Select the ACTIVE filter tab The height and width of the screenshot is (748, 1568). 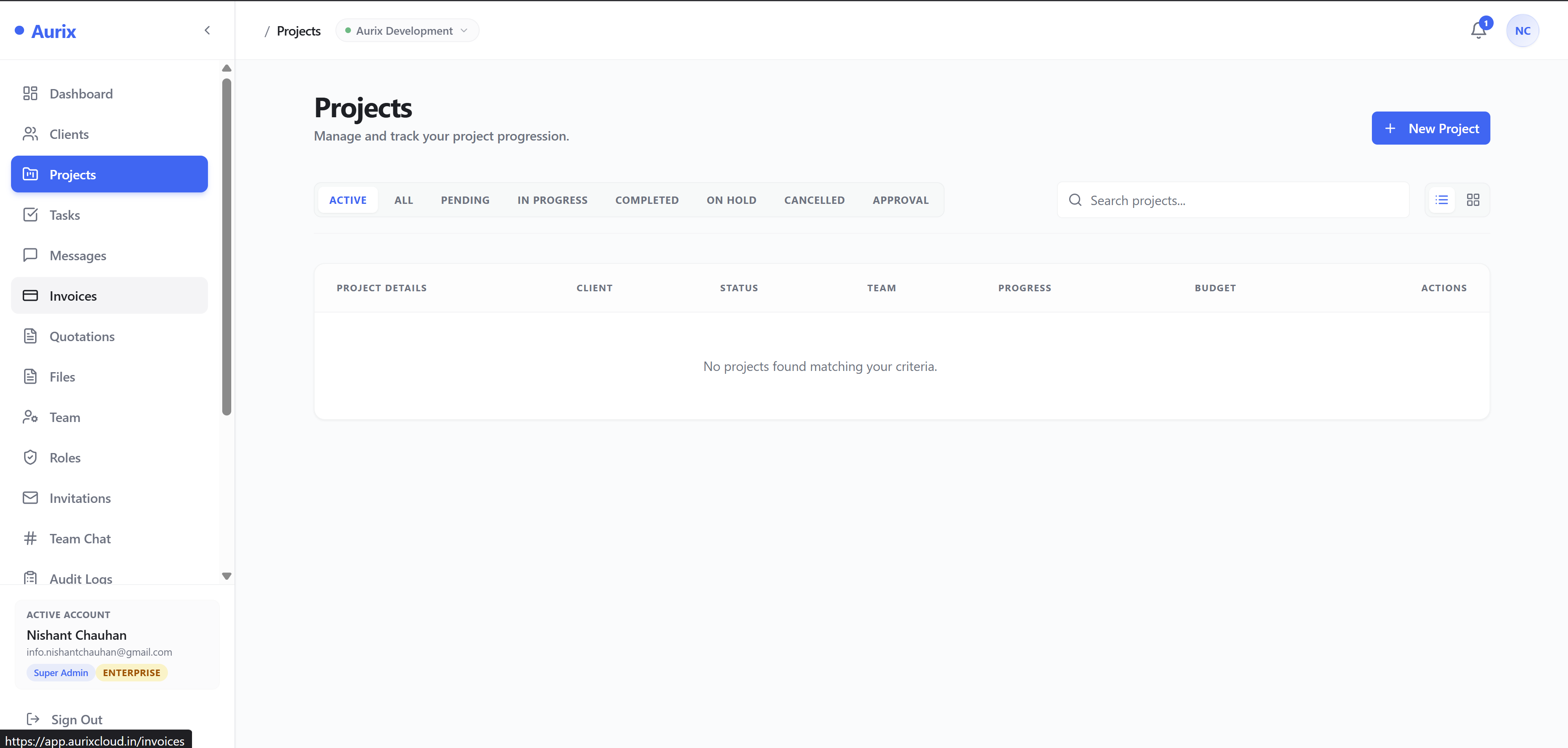(348, 200)
